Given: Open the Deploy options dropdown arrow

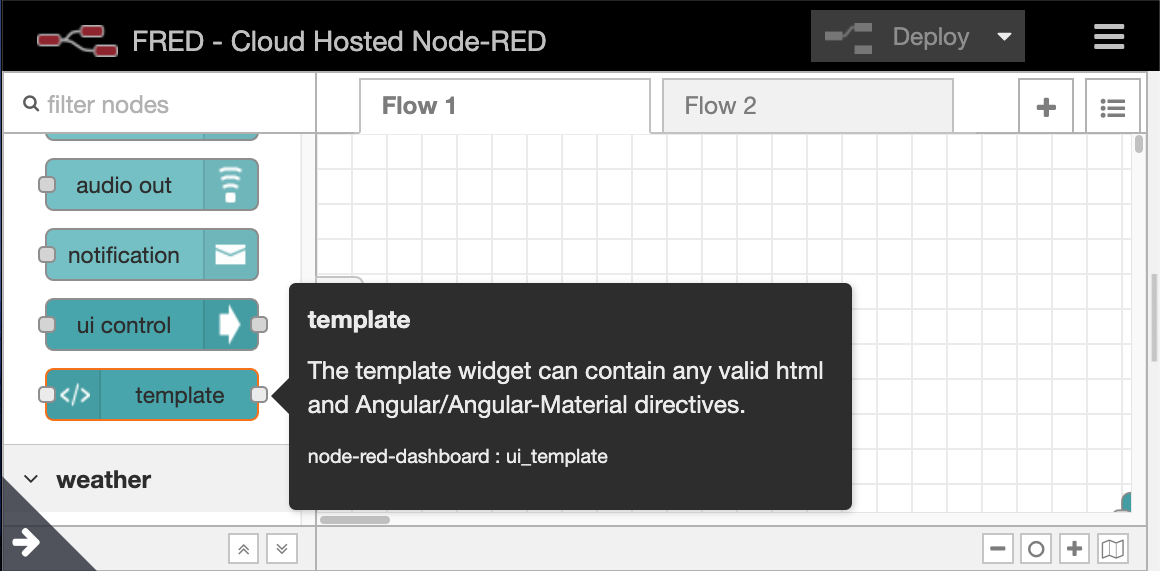Looking at the screenshot, I should pyautogui.click(x=1004, y=36).
